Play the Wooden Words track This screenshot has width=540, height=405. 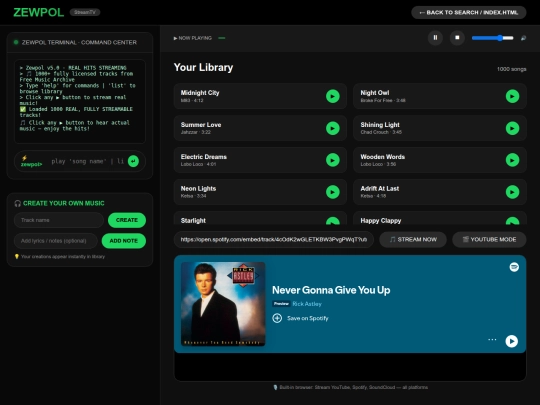coord(512,160)
